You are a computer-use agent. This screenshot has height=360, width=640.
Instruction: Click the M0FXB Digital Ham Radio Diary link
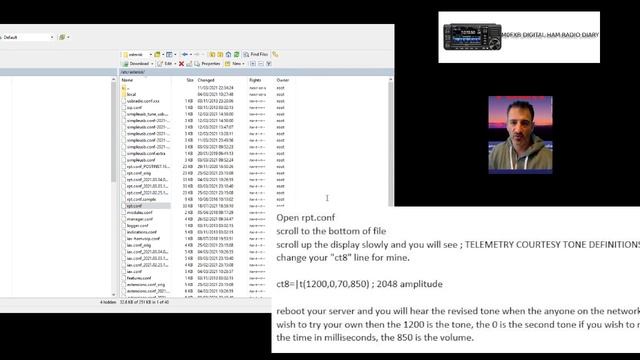coord(550,35)
